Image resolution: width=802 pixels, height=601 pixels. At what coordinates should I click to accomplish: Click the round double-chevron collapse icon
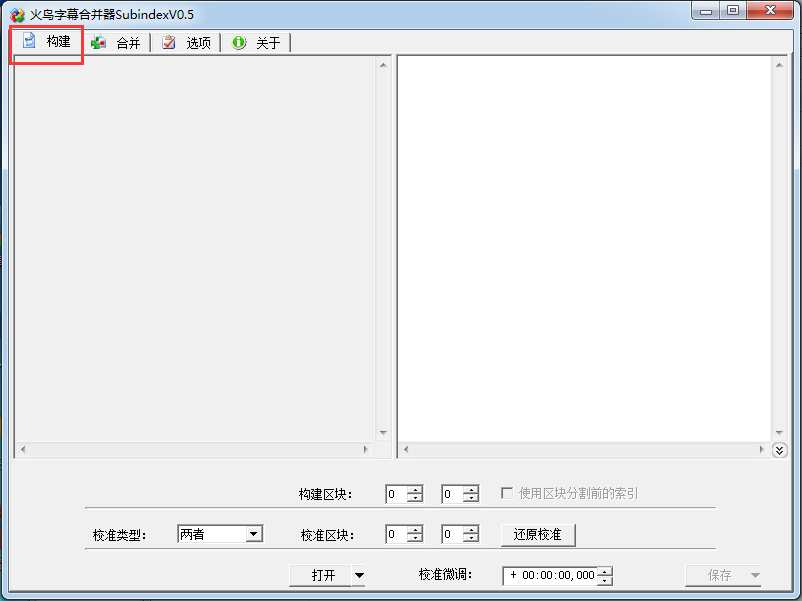[x=780, y=451]
